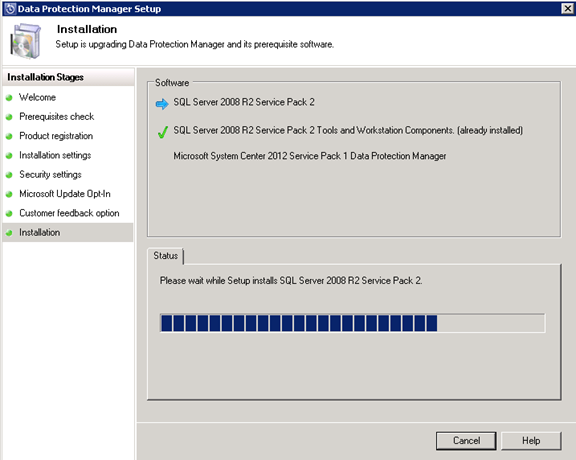The width and height of the screenshot is (576, 460).
Task: Select the Customer feedback option stage
Action: click(69, 213)
